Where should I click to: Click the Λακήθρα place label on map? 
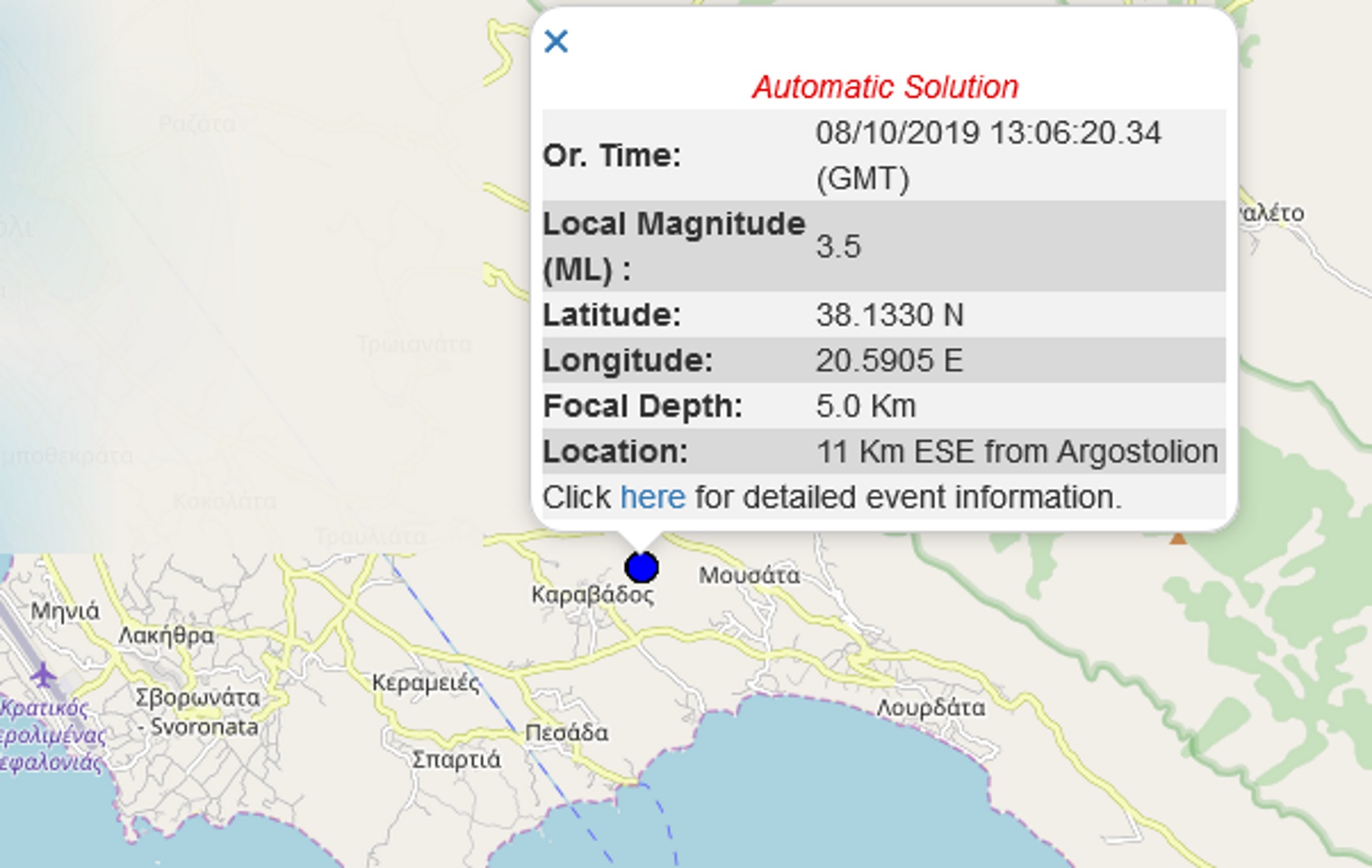point(166,635)
